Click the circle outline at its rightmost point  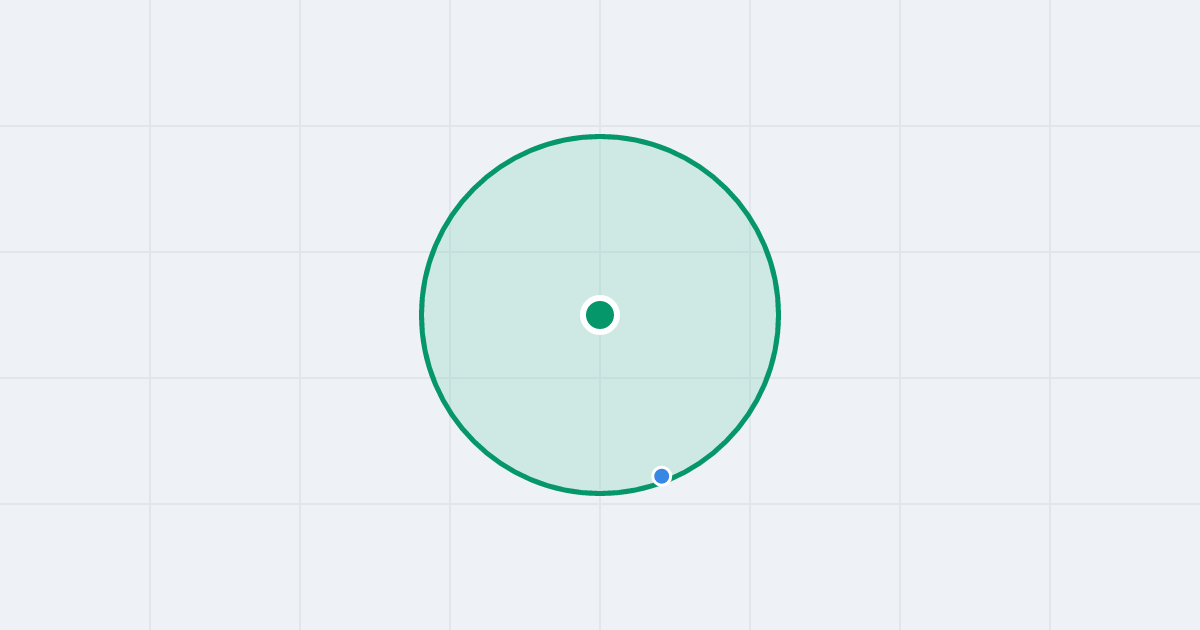[x=778, y=315]
